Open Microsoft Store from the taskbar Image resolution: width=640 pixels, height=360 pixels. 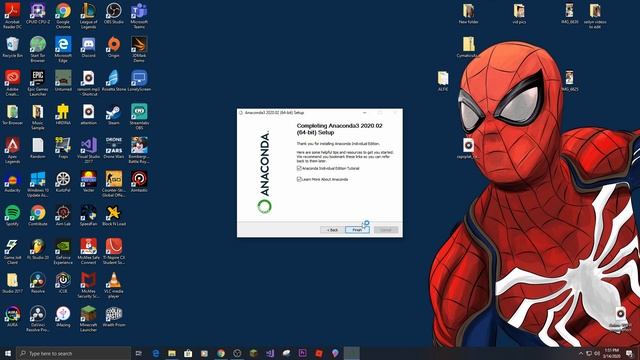[188, 353]
